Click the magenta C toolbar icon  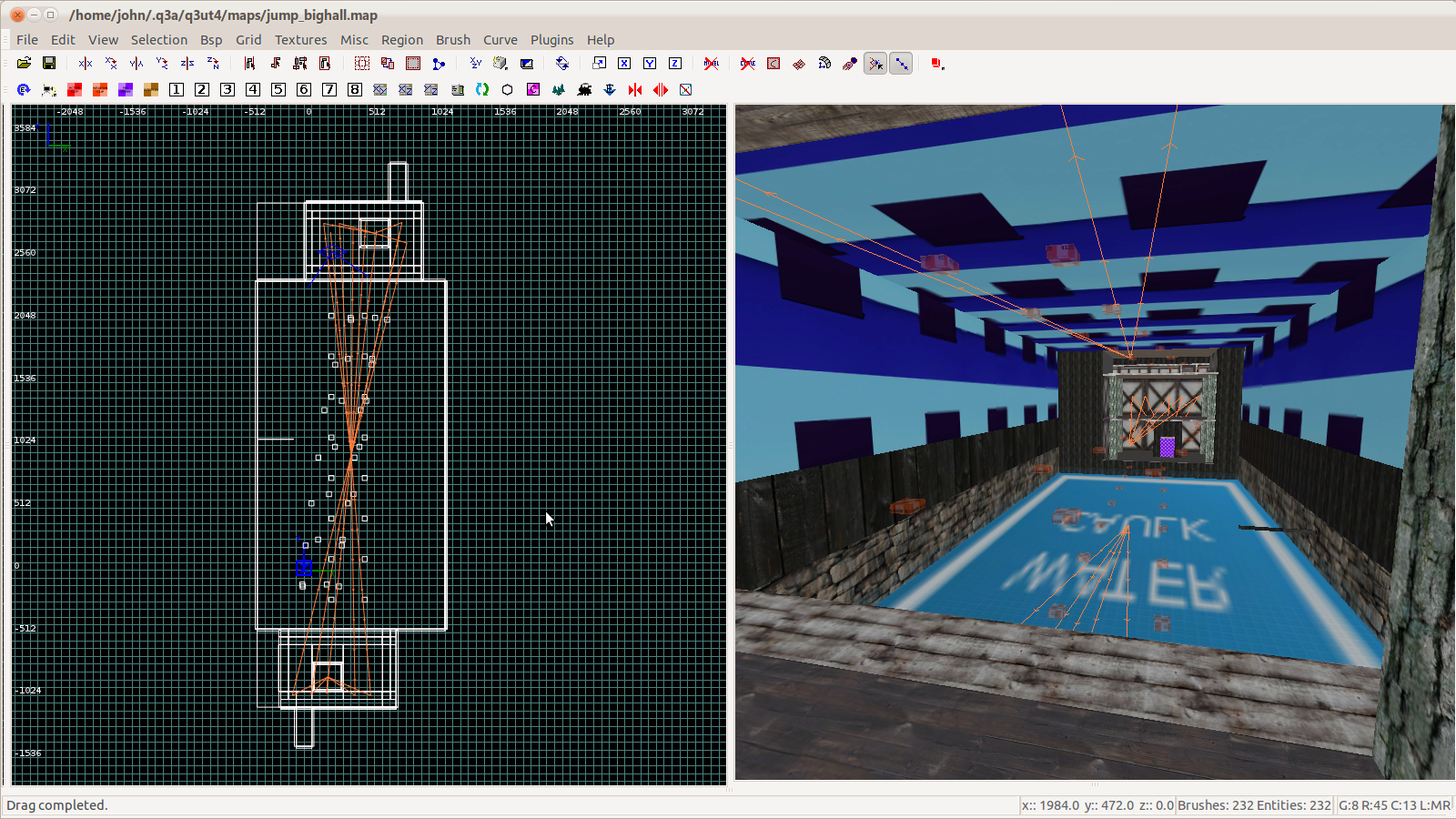tap(533, 90)
